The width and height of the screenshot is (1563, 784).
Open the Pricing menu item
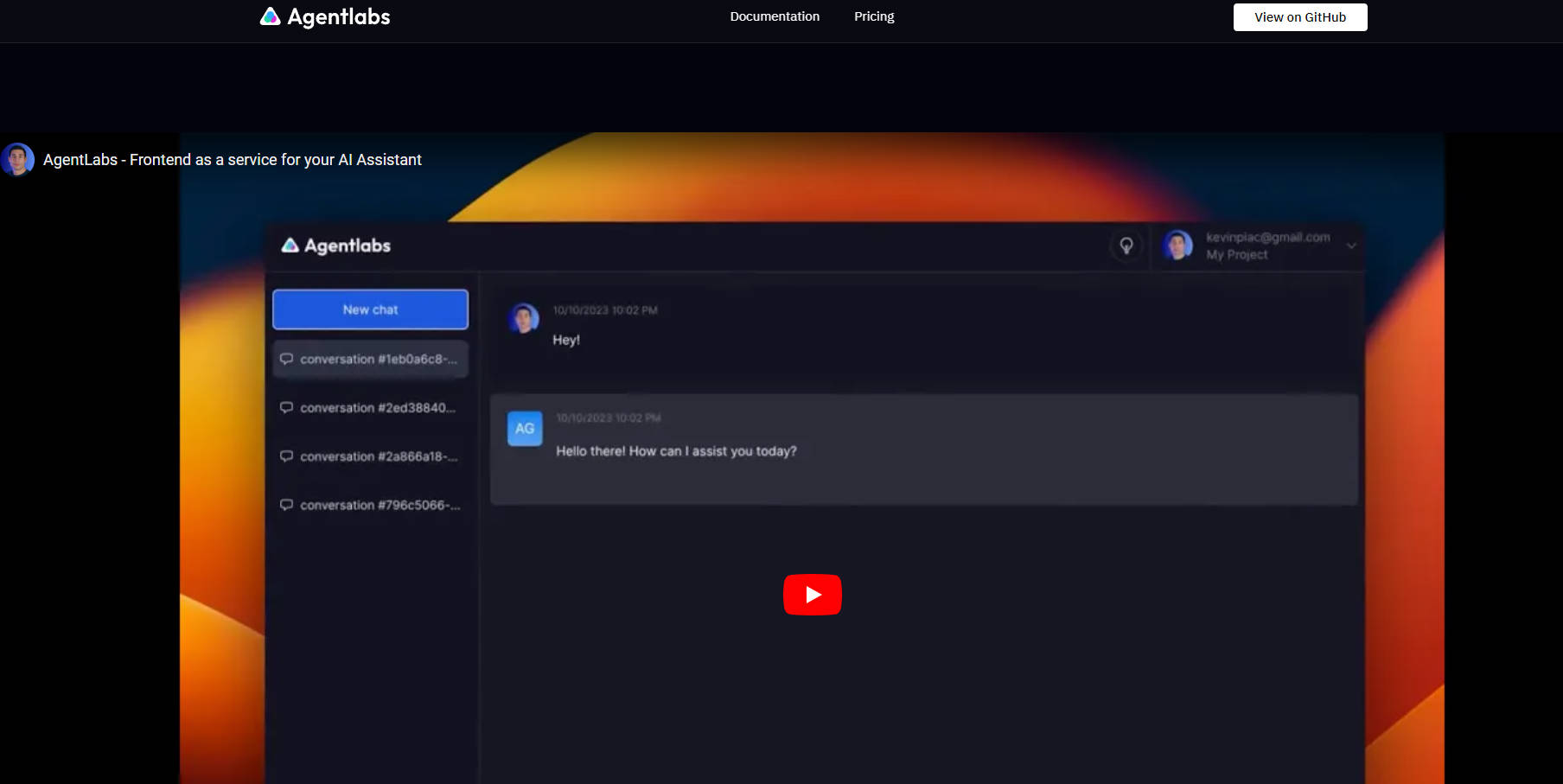(873, 16)
